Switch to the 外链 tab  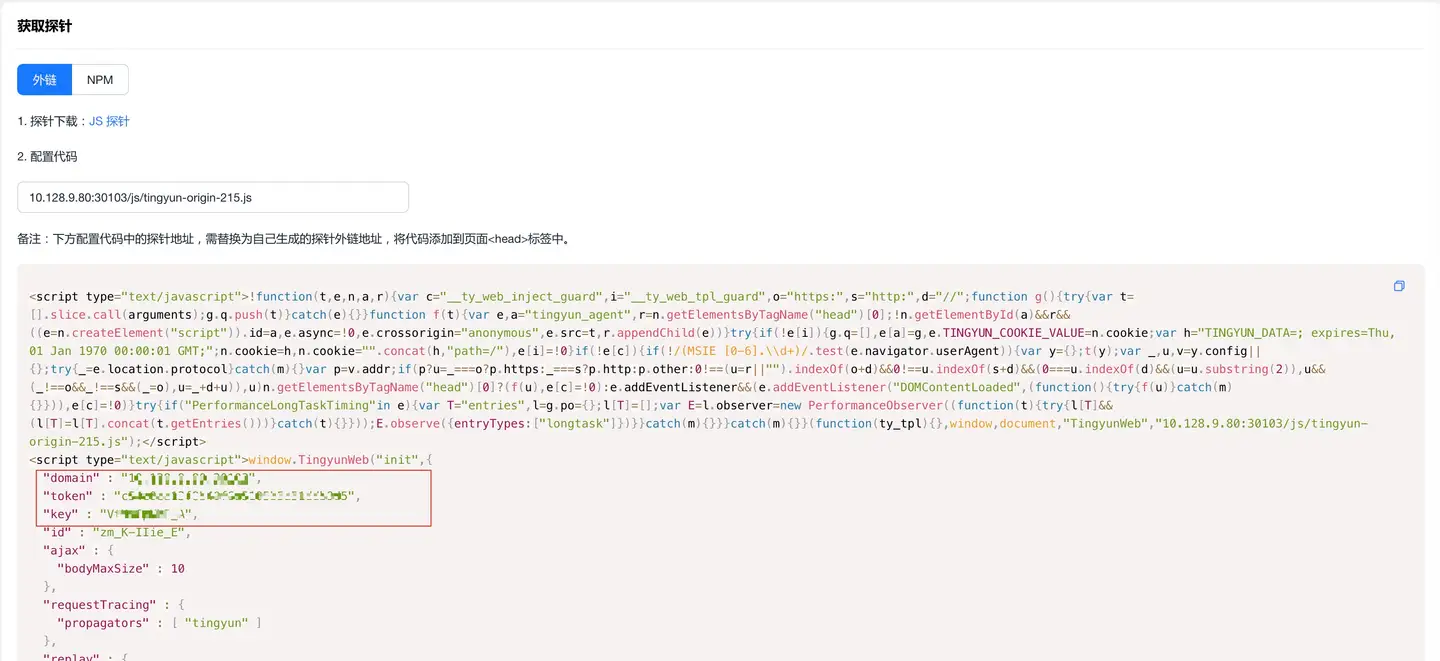click(x=44, y=80)
